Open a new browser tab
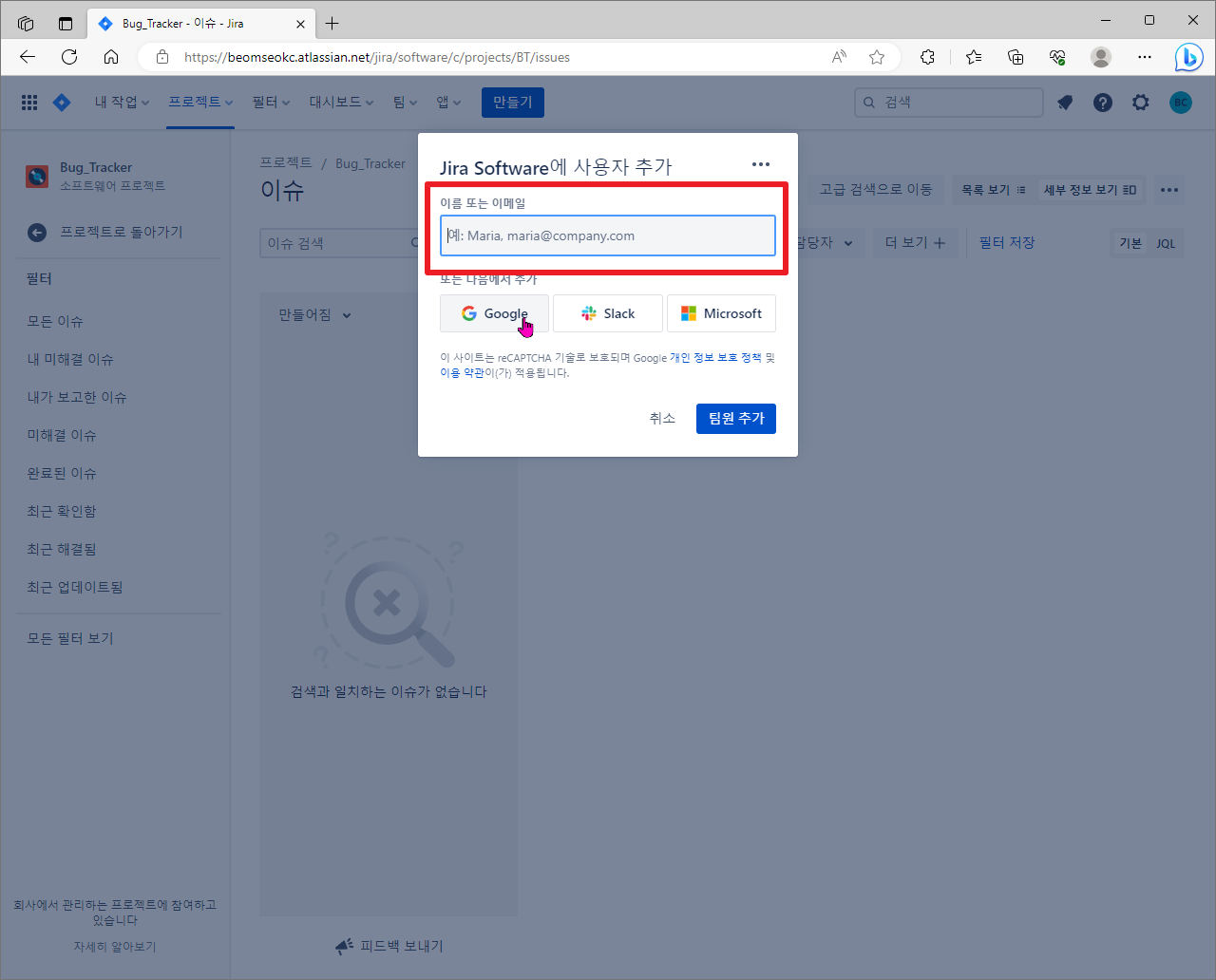Viewport: 1216px width, 980px height. click(x=332, y=23)
